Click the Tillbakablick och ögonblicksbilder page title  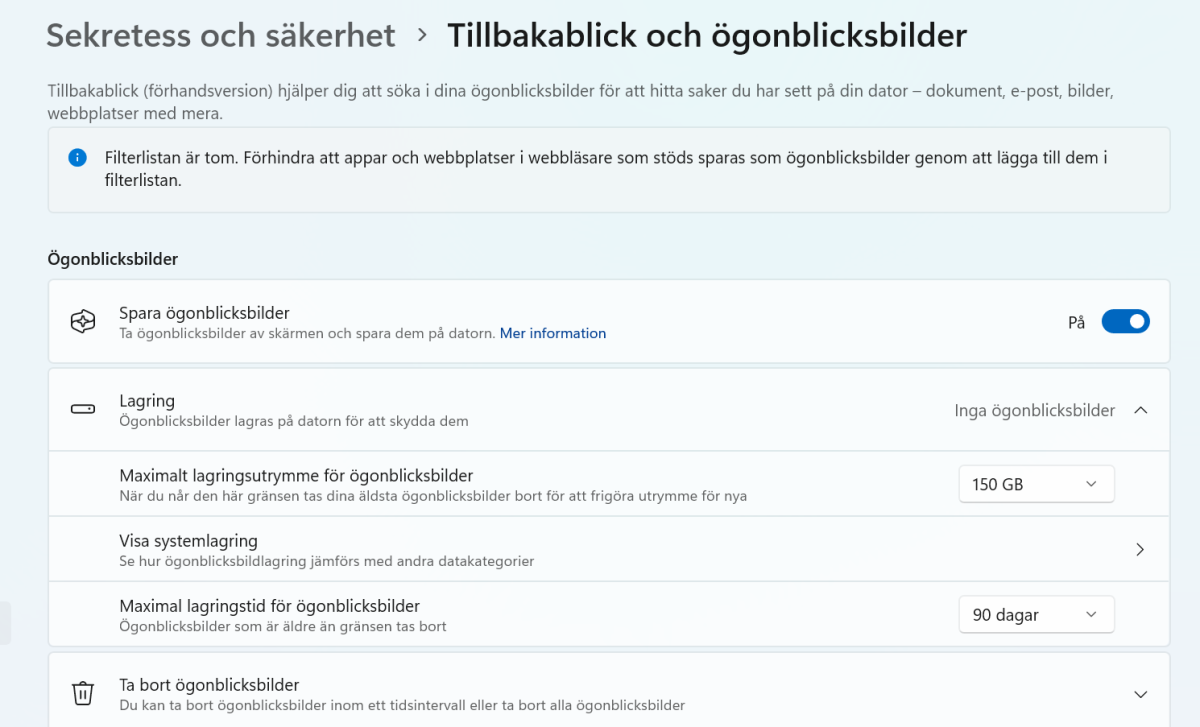tap(706, 36)
